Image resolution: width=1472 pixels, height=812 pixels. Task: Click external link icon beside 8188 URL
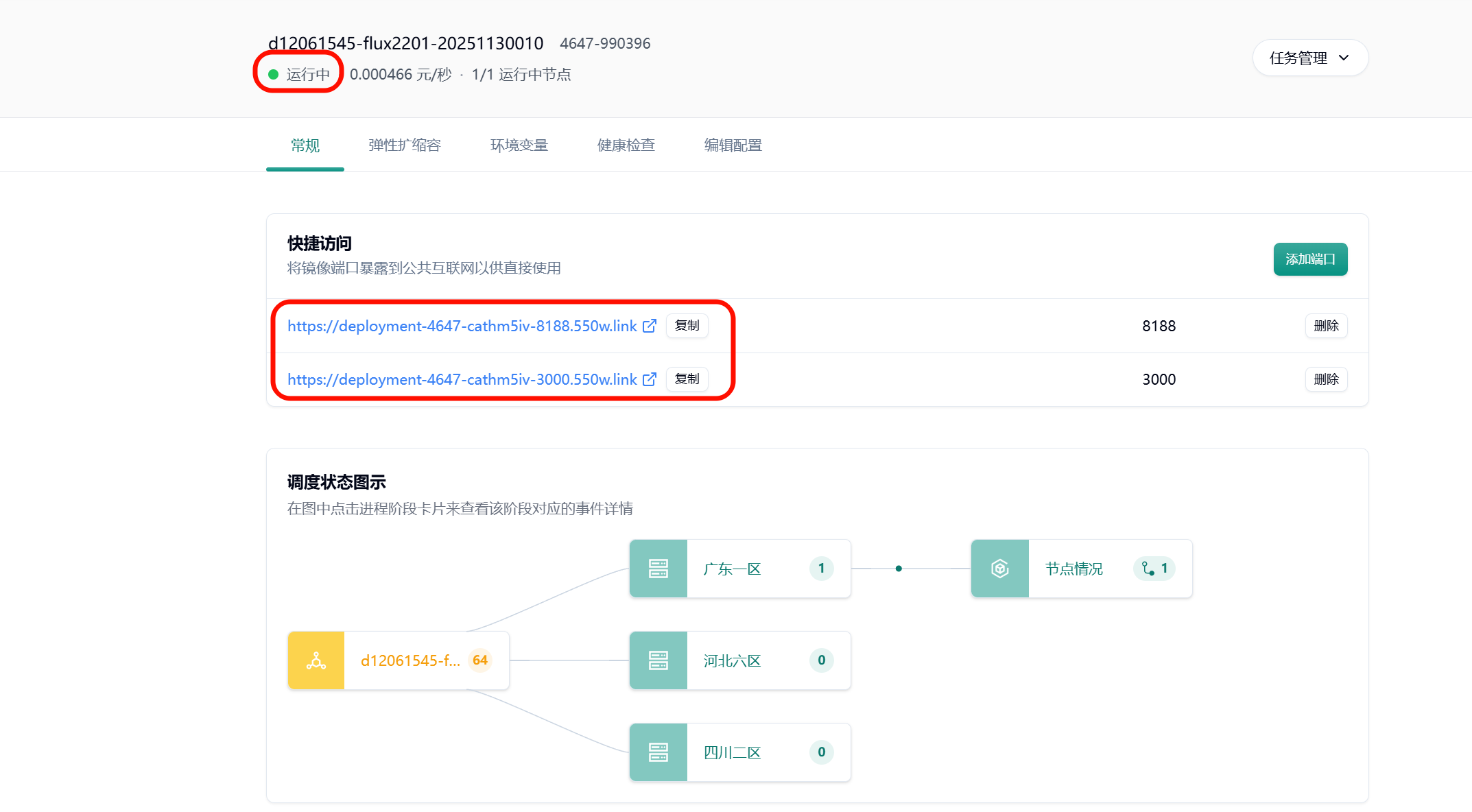[649, 326]
